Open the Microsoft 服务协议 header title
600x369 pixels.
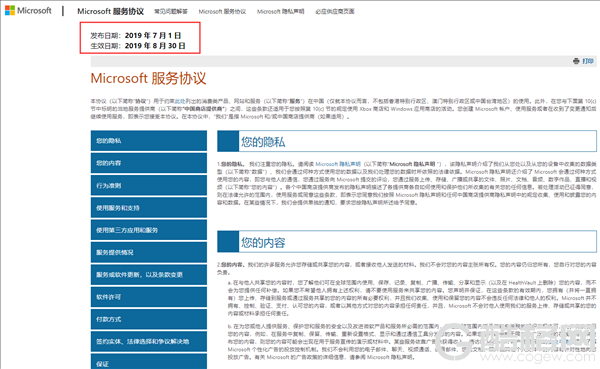coord(110,11)
